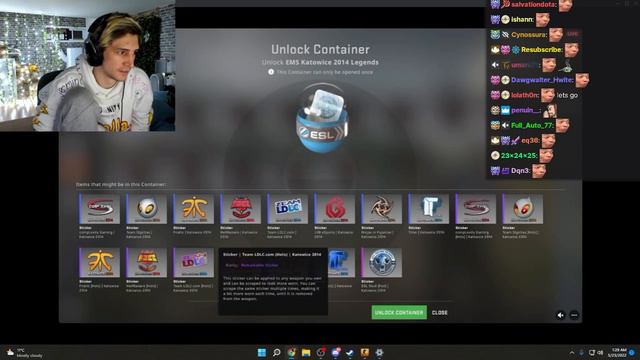Click chat username Ishann
This screenshot has height=360, width=640.
coord(522,19)
